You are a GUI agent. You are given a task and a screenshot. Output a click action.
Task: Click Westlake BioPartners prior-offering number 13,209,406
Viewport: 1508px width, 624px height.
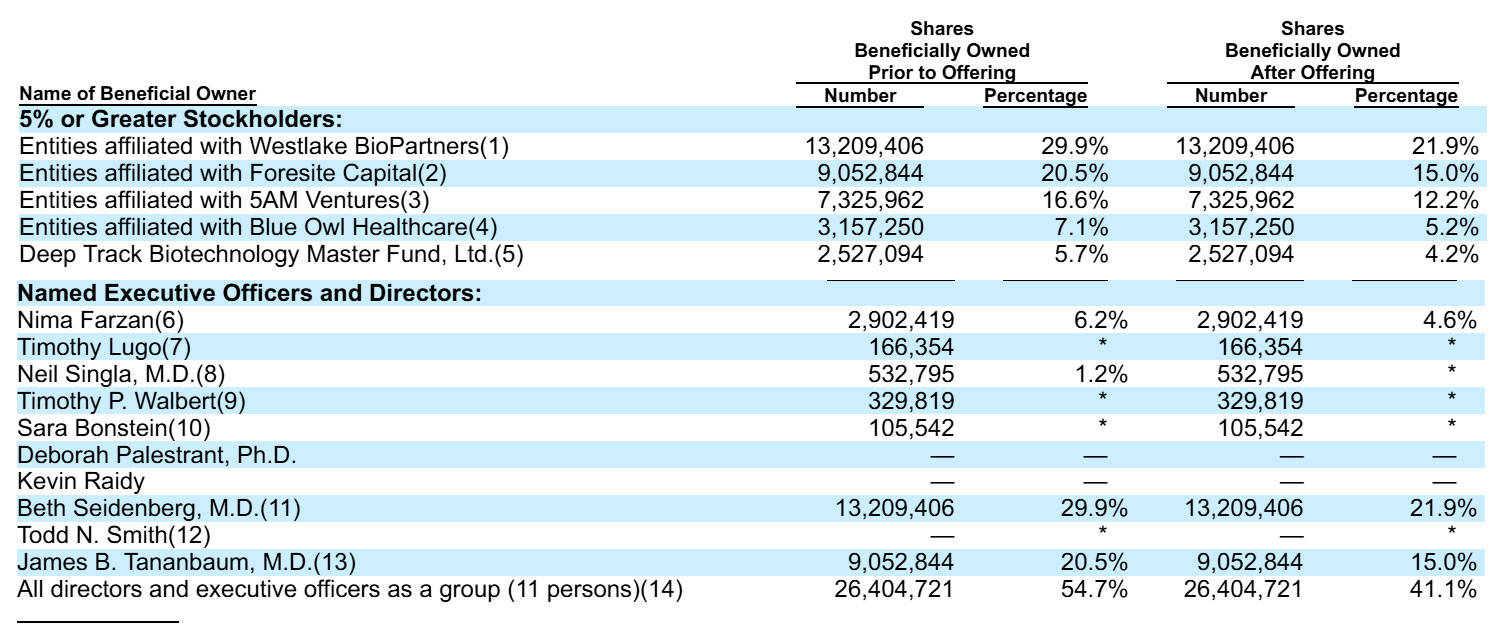865,146
